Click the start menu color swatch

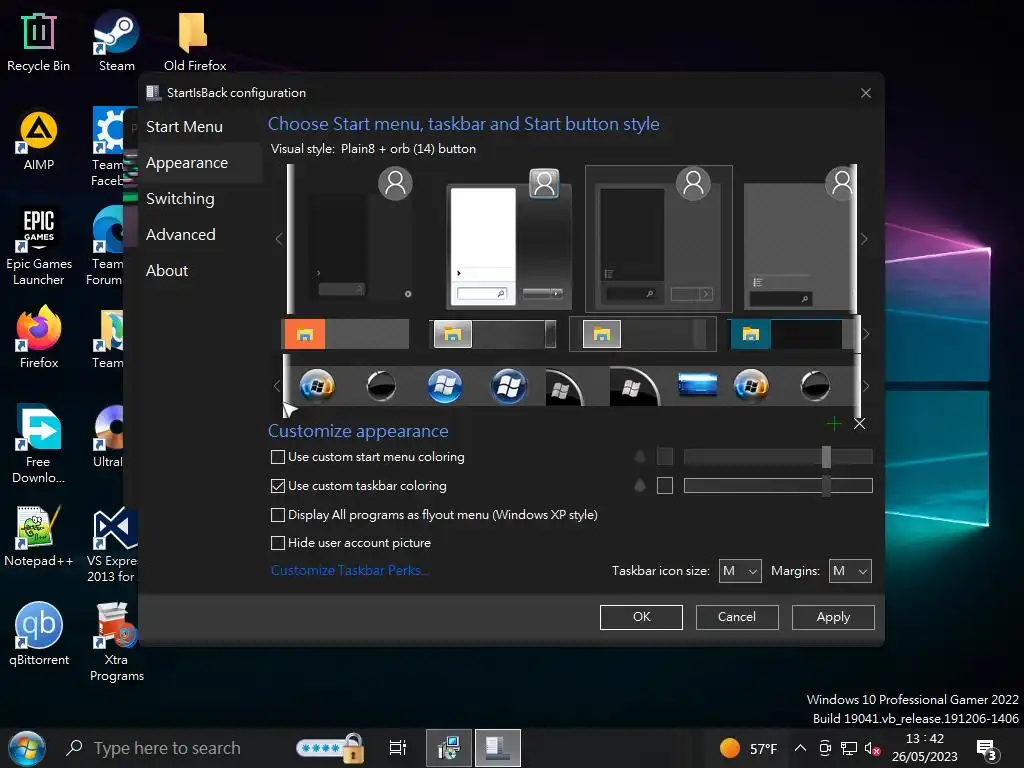(x=665, y=456)
